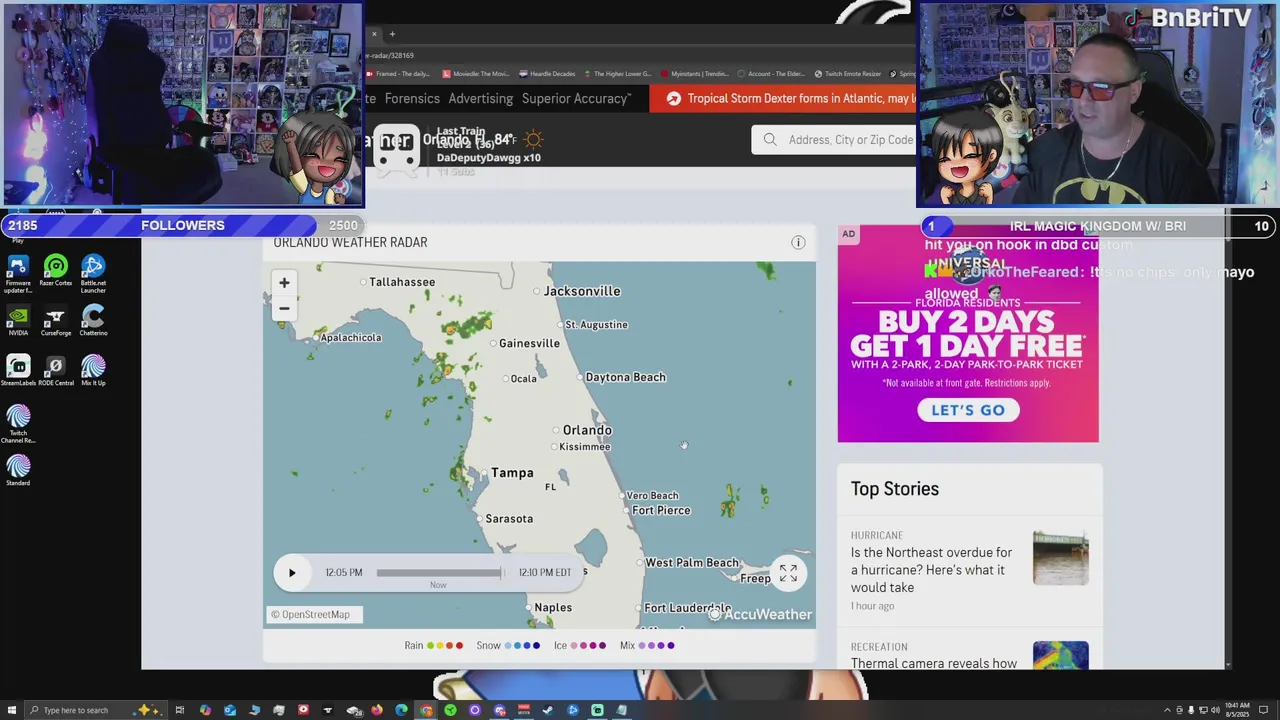Open the Tropical Storm Dexter alert banner

[782, 99]
